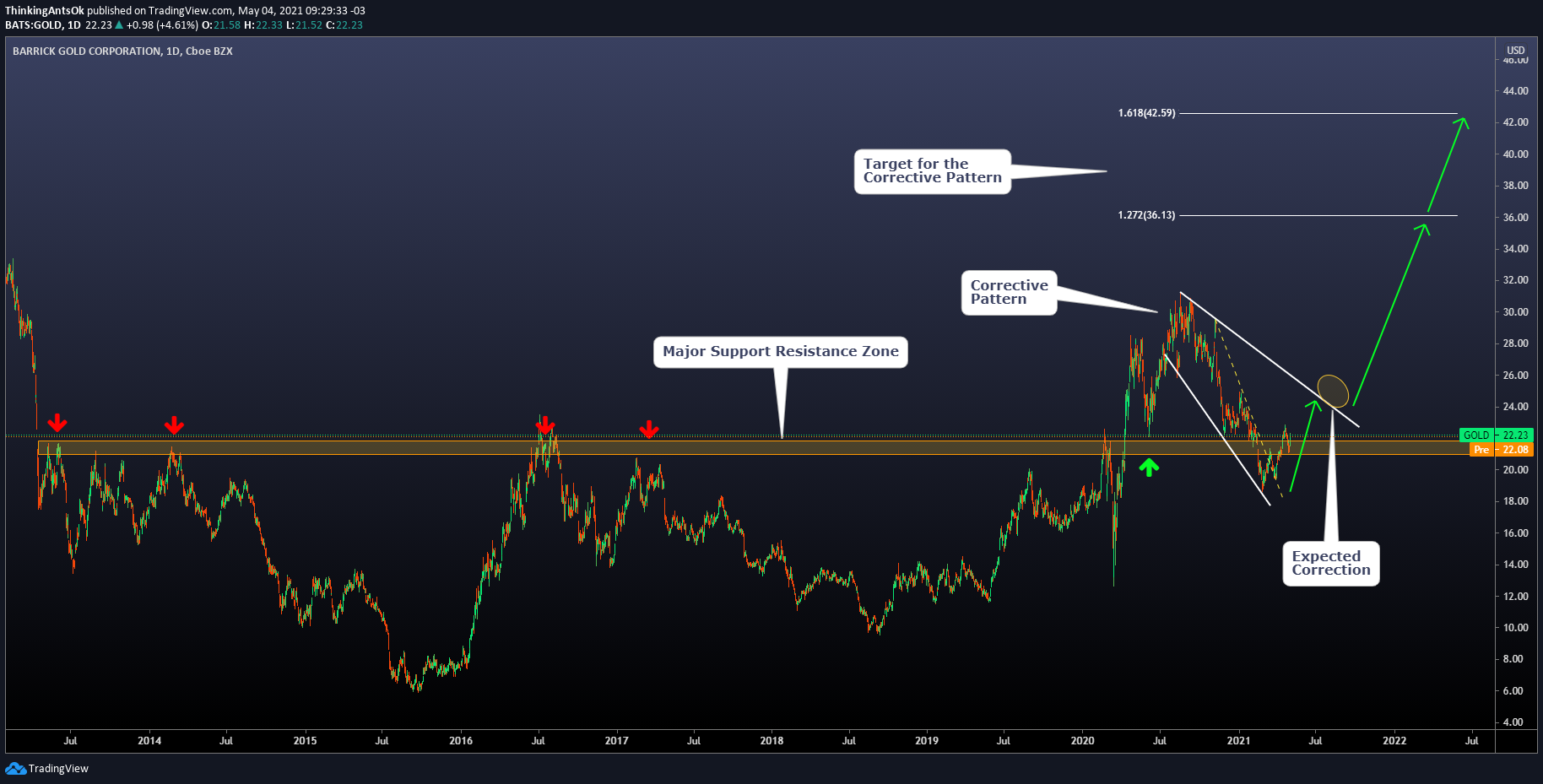Screen dimensions: 1543x784
Task: Click the green GOLD 22.23 price tag
Action: 1496,435
